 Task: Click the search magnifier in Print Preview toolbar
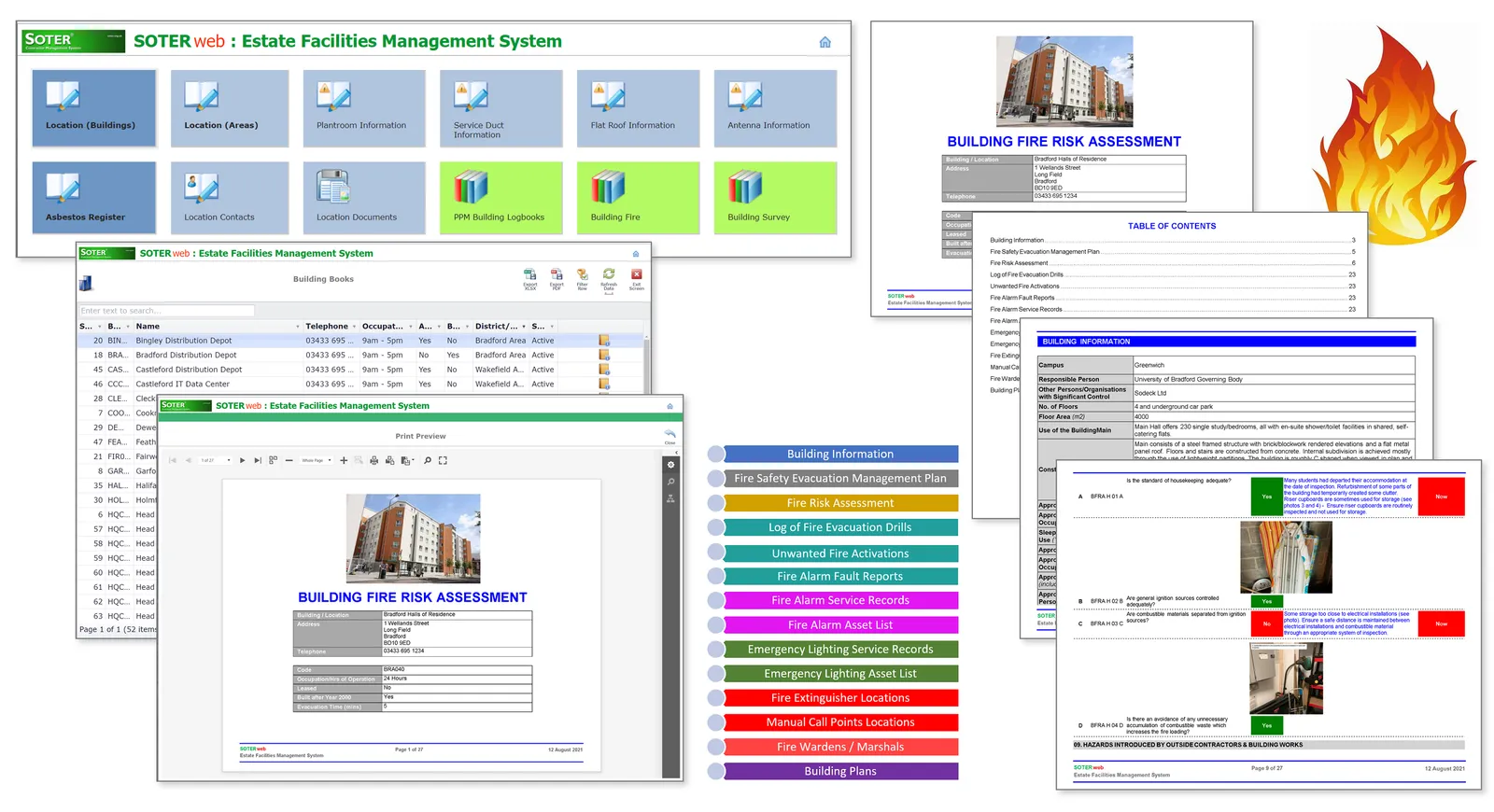(x=428, y=460)
